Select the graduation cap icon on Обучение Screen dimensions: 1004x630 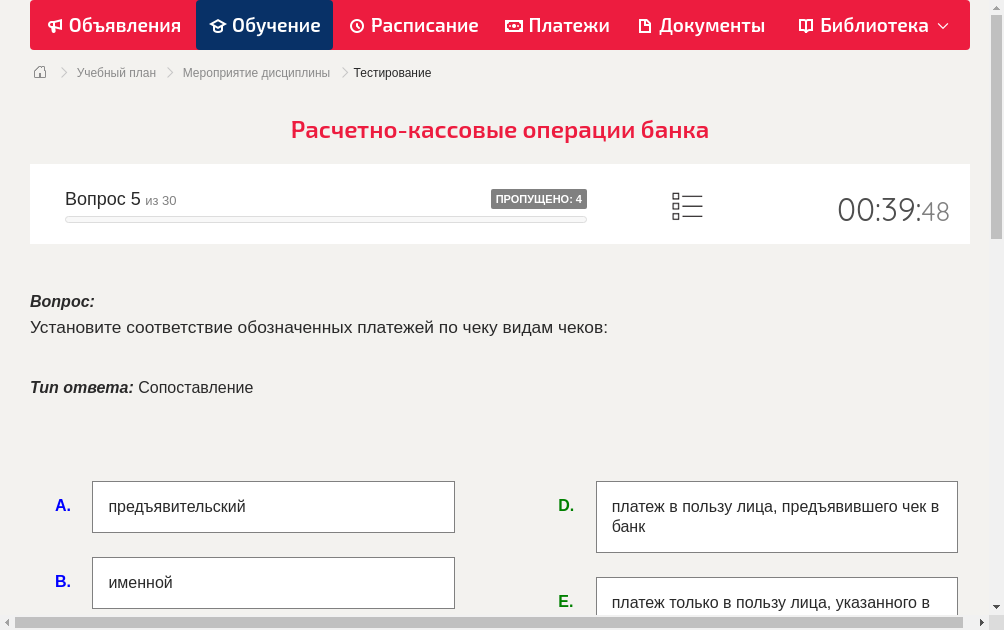click(x=220, y=25)
